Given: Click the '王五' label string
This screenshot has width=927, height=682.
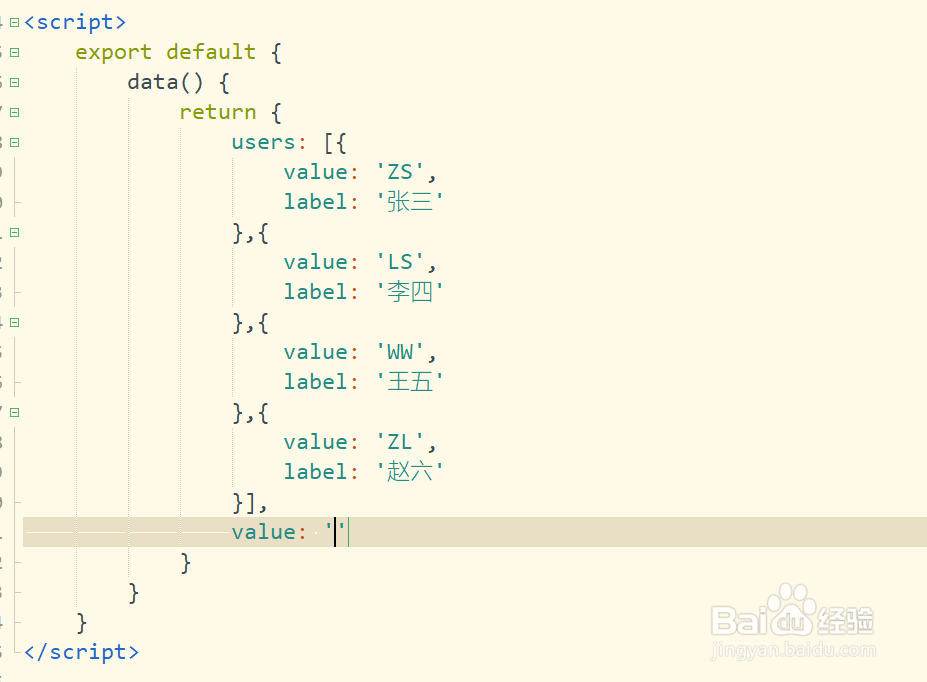Looking at the screenshot, I should click(x=410, y=382).
